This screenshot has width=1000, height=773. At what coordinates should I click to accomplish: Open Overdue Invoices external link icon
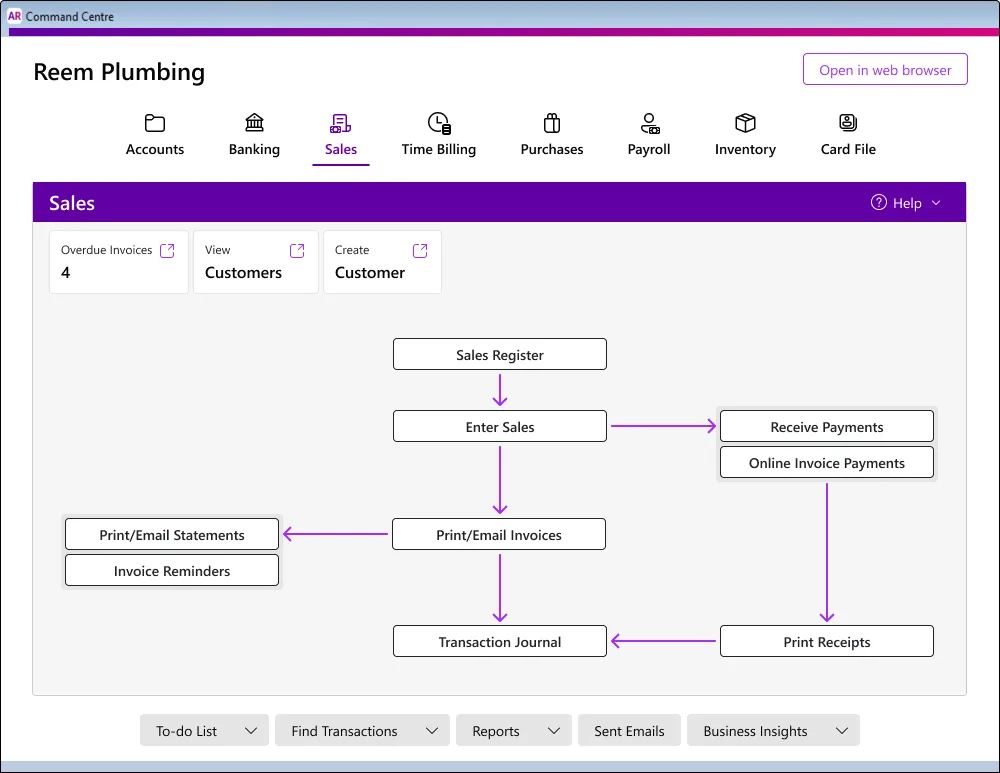pos(167,251)
